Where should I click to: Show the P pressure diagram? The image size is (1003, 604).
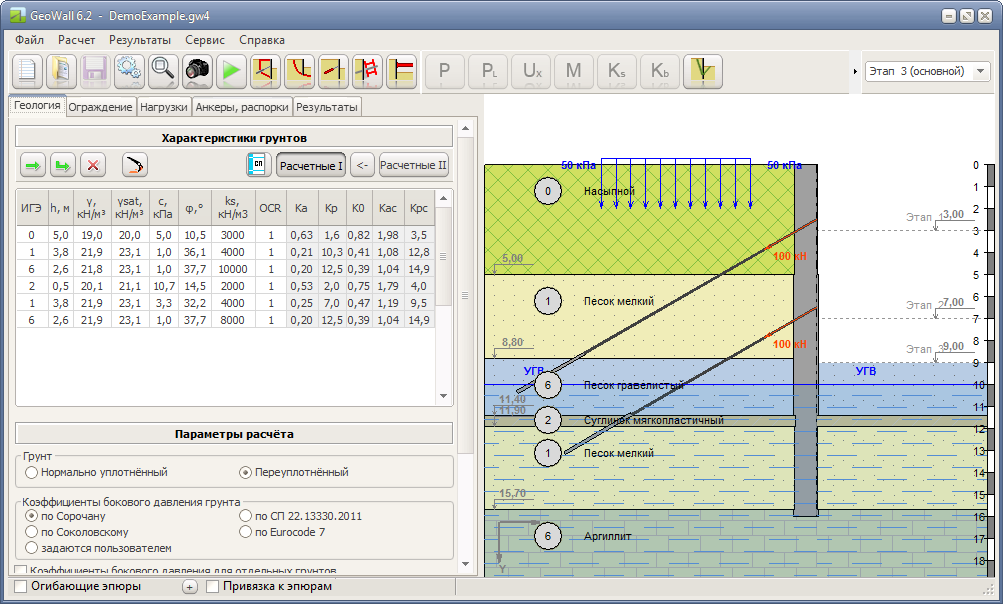point(444,70)
